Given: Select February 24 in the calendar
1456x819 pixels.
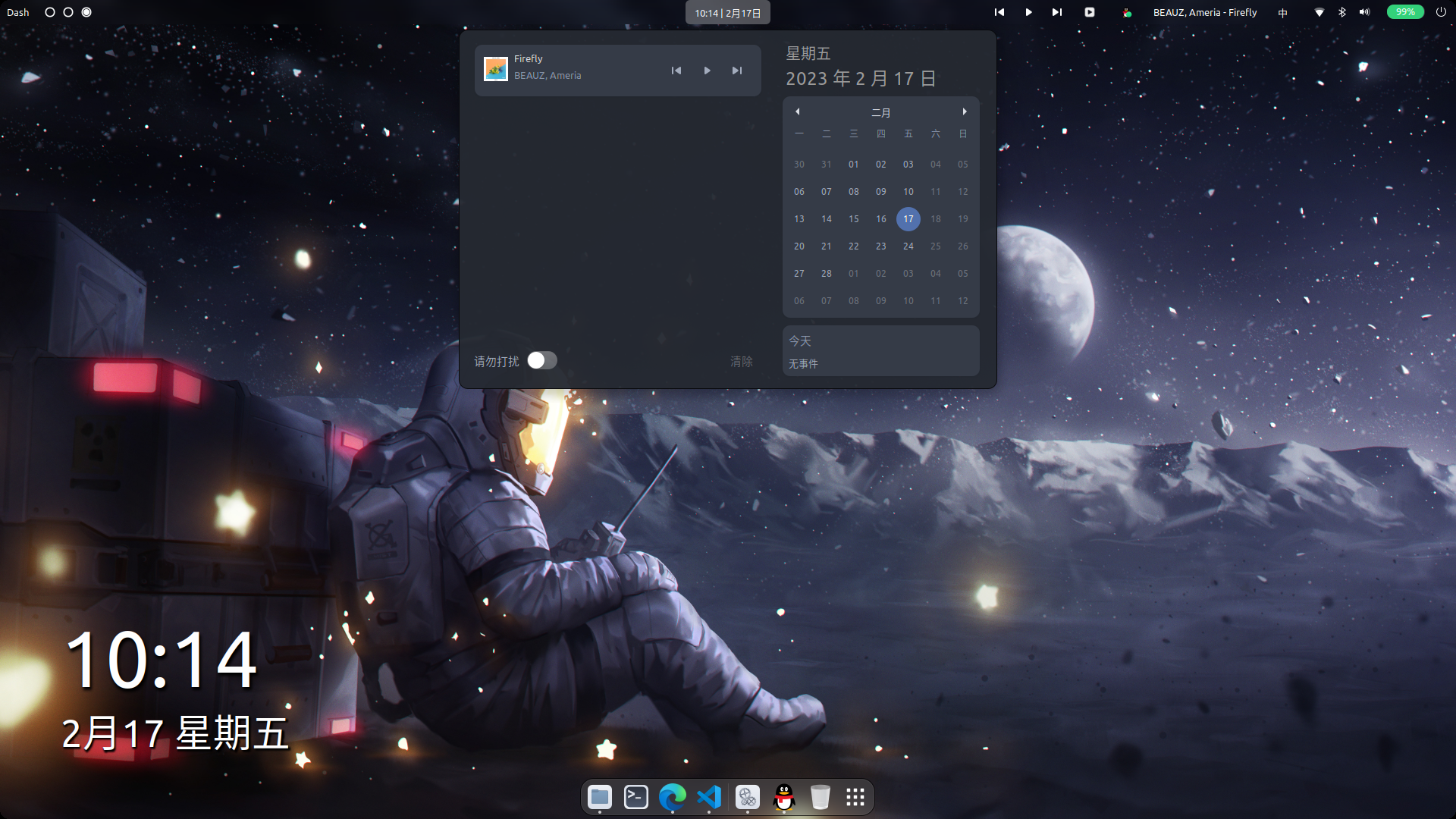Looking at the screenshot, I should point(908,246).
